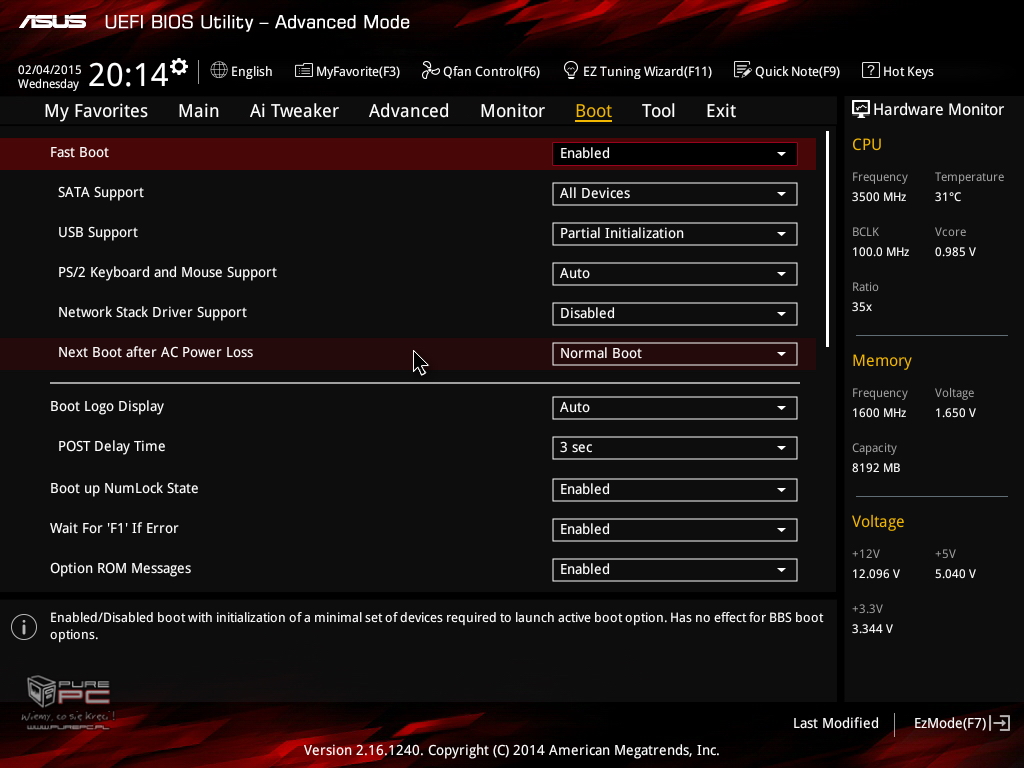This screenshot has width=1024, height=768.
Task: Switch to the Monitor tab
Action: pyautogui.click(x=512, y=111)
